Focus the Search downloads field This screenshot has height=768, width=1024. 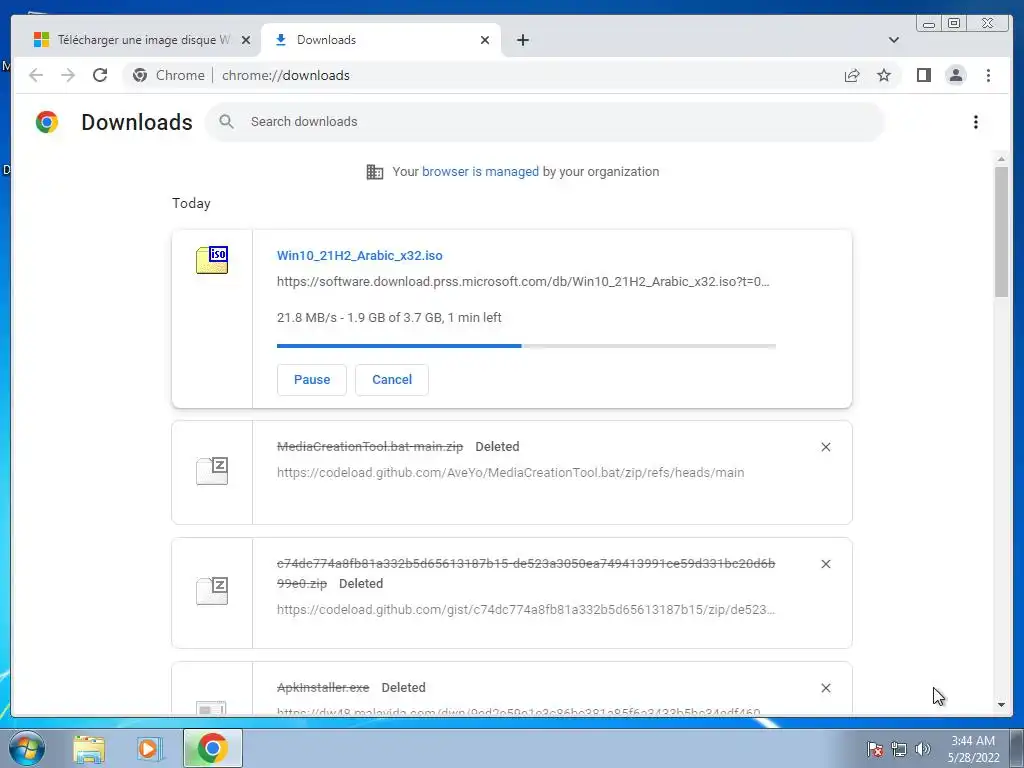pyautogui.click(x=545, y=121)
